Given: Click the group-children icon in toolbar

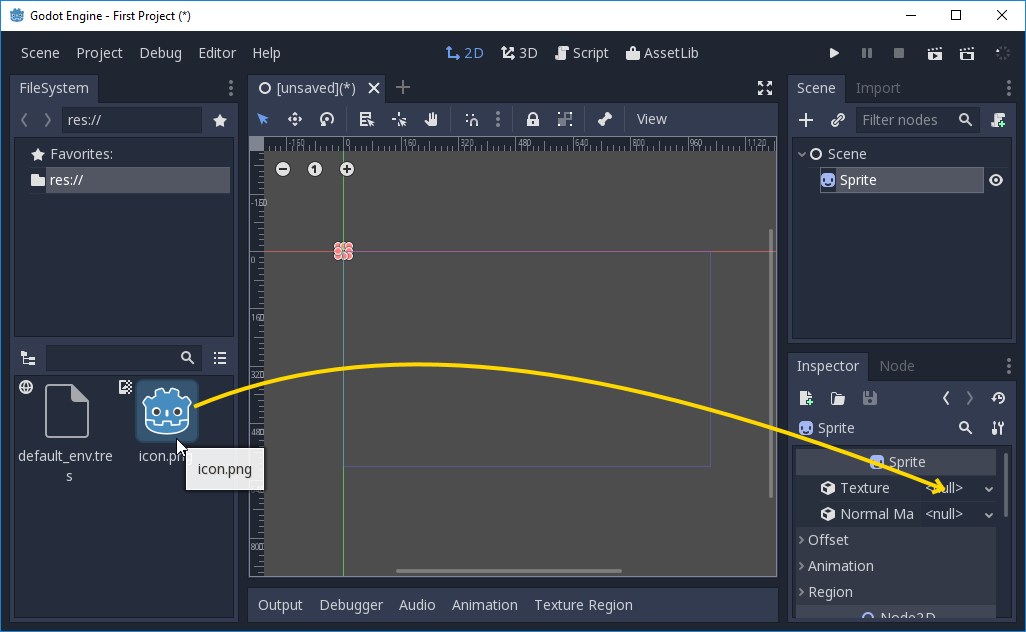Looking at the screenshot, I should pos(565,119).
